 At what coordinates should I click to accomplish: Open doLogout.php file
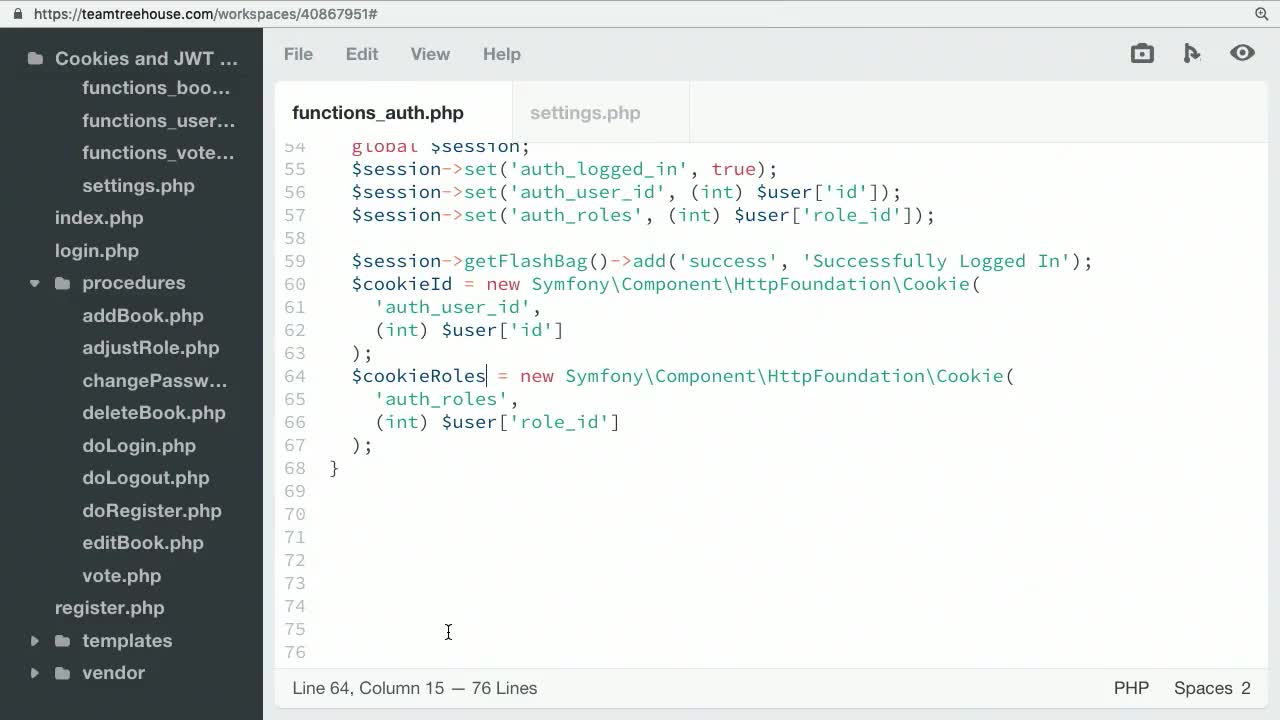pyautogui.click(x=146, y=478)
